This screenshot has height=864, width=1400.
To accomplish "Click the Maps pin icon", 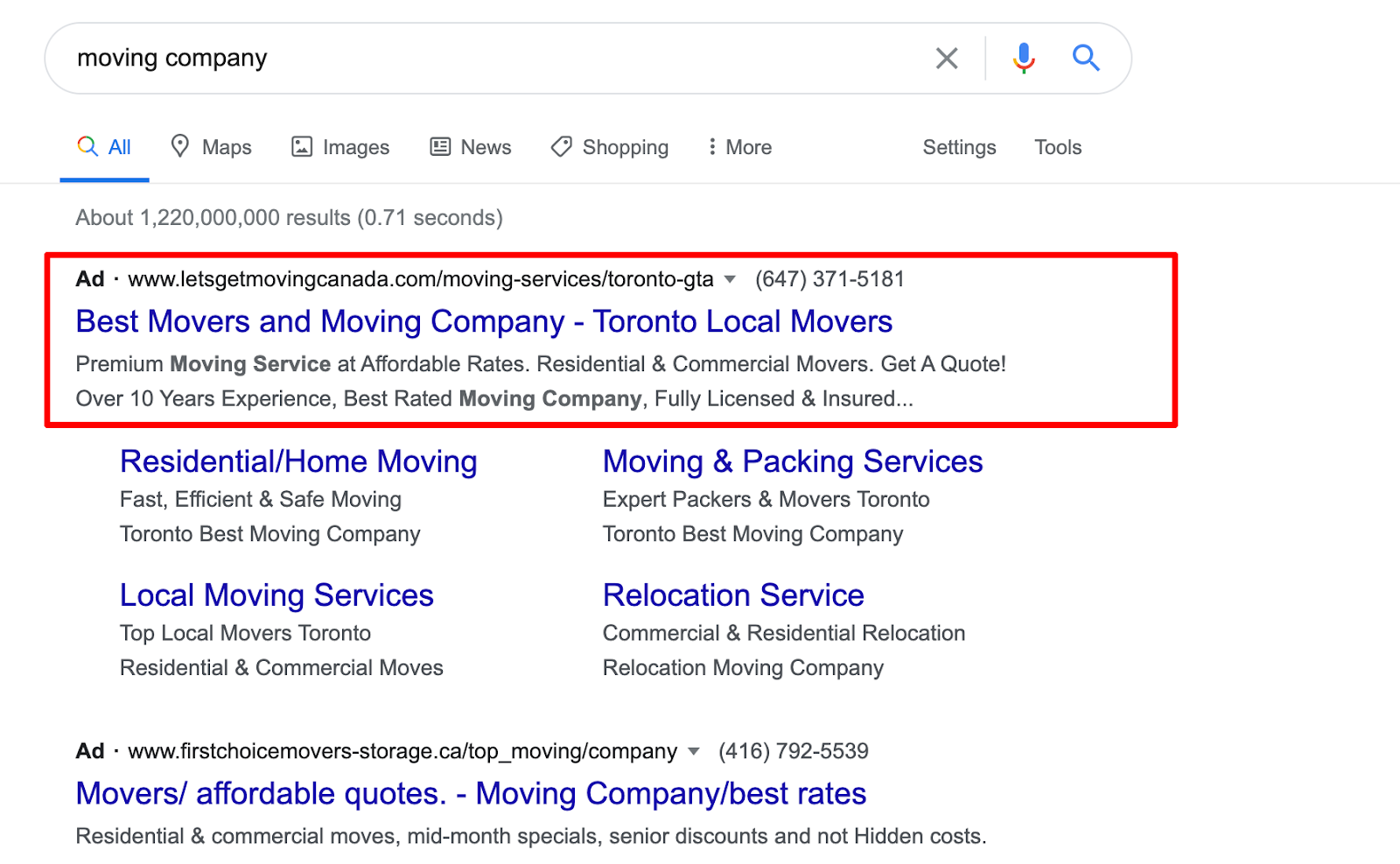I will (179, 146).
